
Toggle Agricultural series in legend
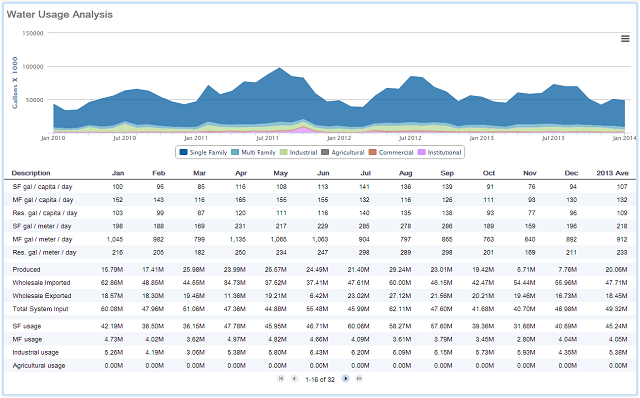coord(343,152)
